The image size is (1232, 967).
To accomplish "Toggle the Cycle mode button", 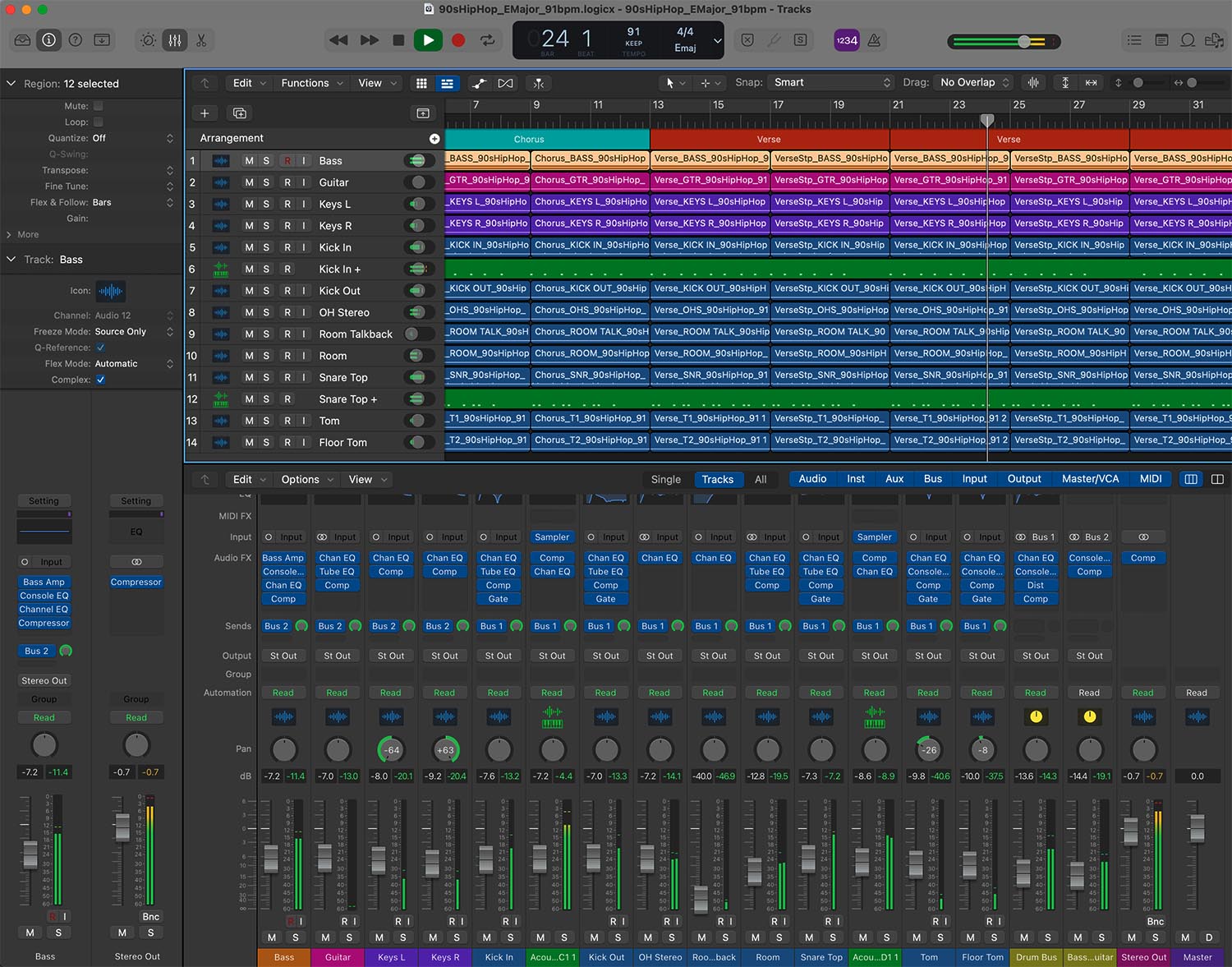I will point(488,40).
